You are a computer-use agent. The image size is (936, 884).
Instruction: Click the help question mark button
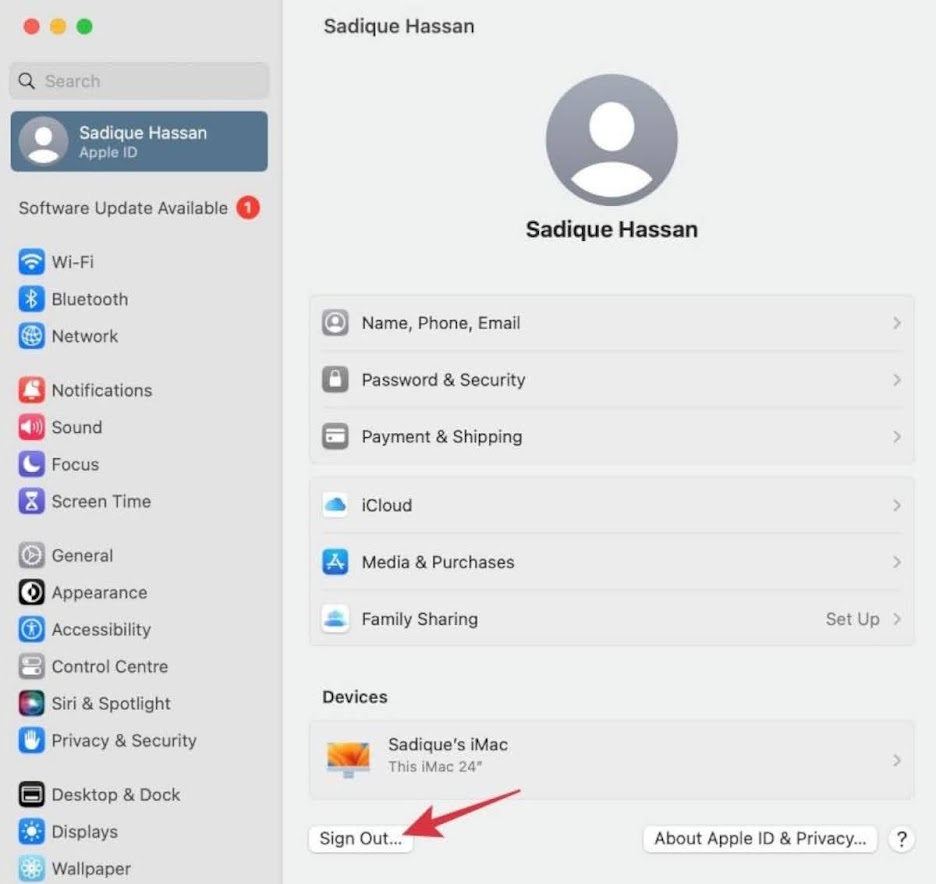pyautogui.click(x=901, y=839)
